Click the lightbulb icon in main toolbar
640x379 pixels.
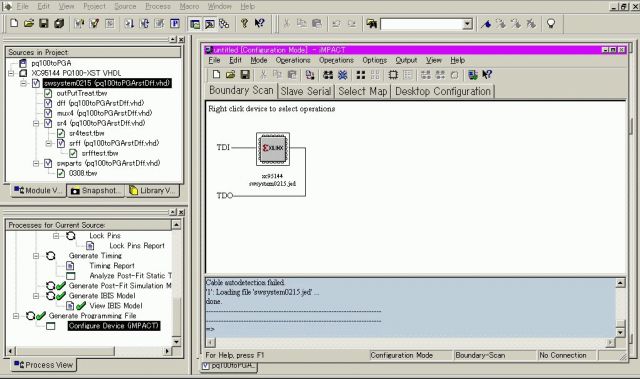pos(551,23)
